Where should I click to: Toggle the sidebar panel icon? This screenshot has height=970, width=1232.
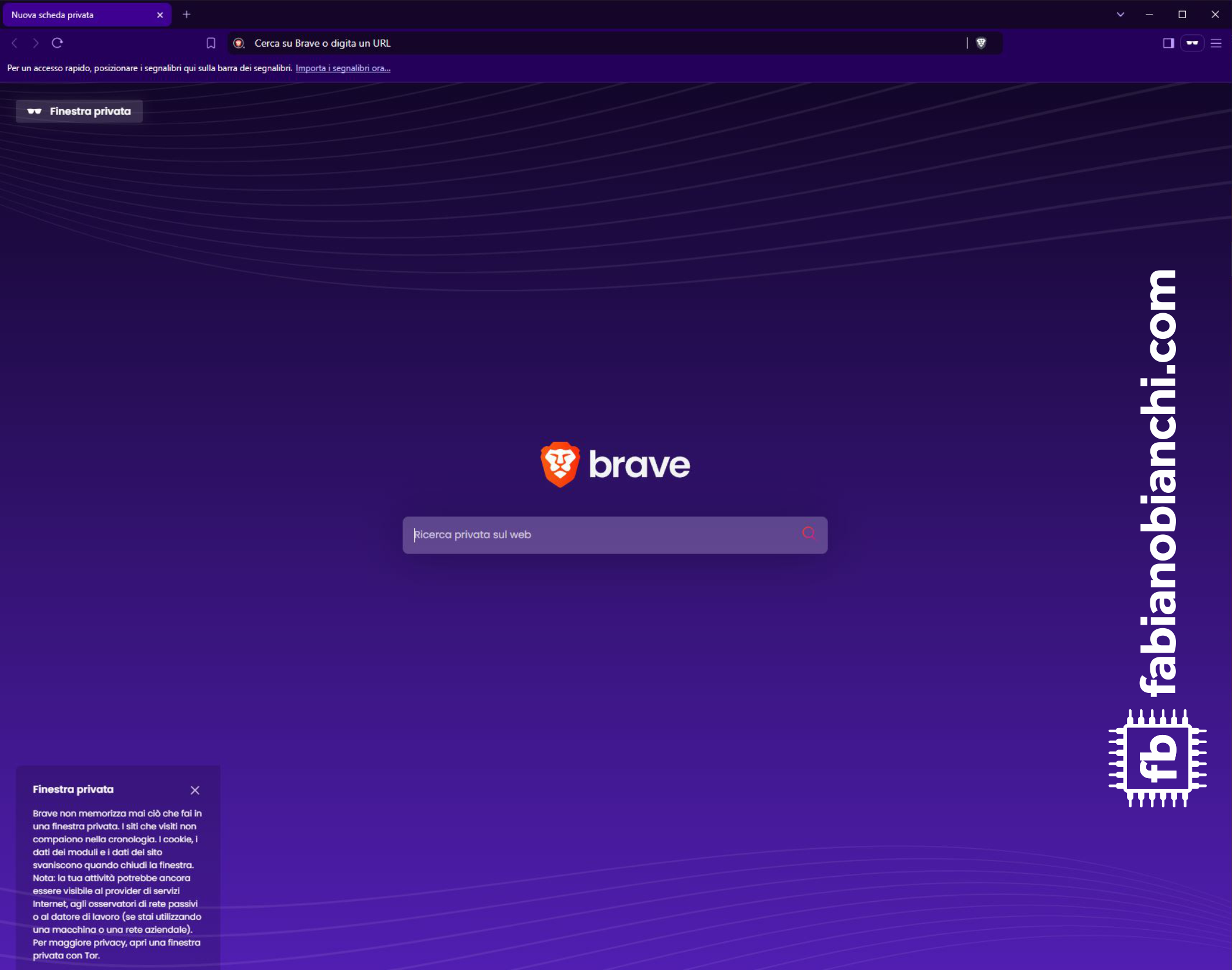point(1168,43)
